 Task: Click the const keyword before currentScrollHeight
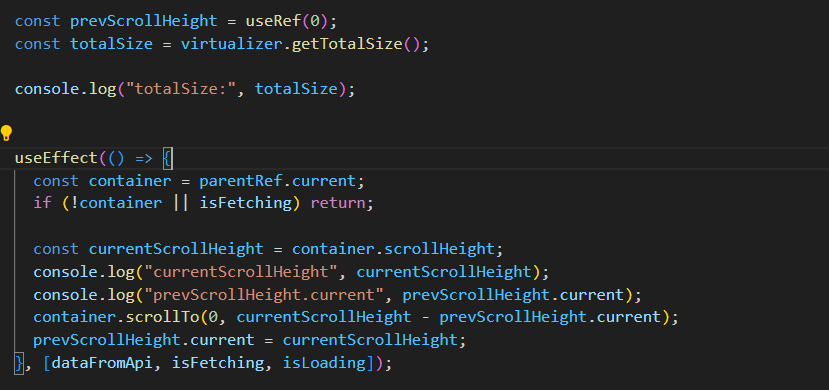tap(56, 249)
